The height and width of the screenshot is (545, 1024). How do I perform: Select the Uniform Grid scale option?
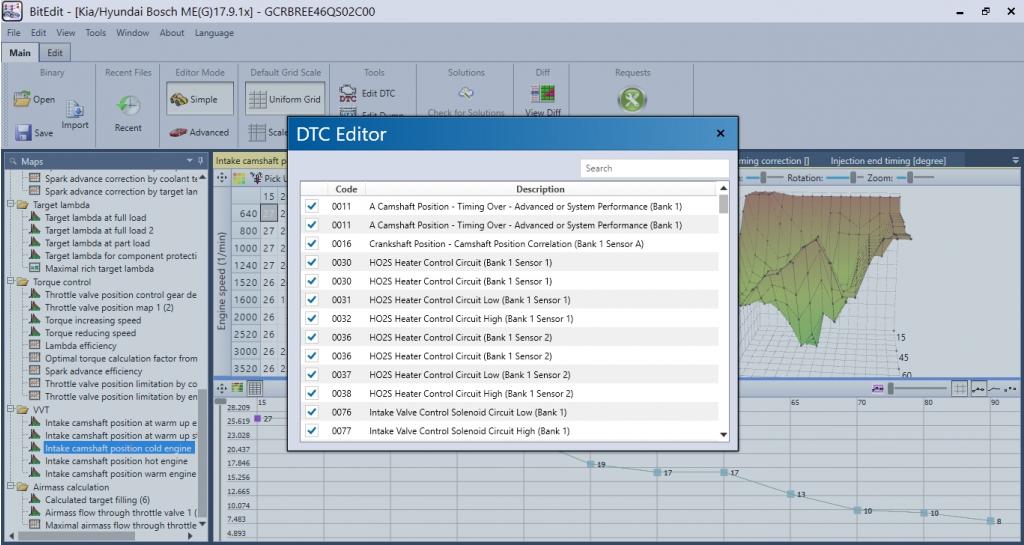coord(285,99)
